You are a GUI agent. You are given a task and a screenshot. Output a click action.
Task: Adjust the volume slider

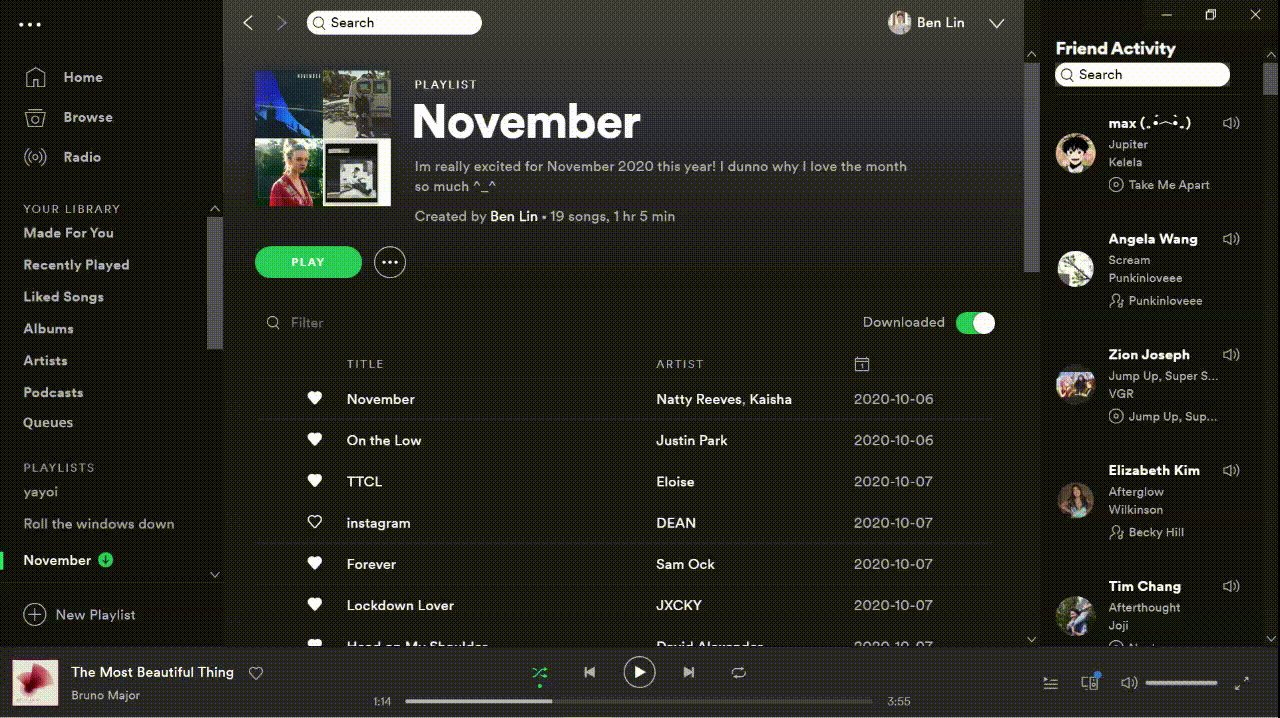[x=1181, y=683]
